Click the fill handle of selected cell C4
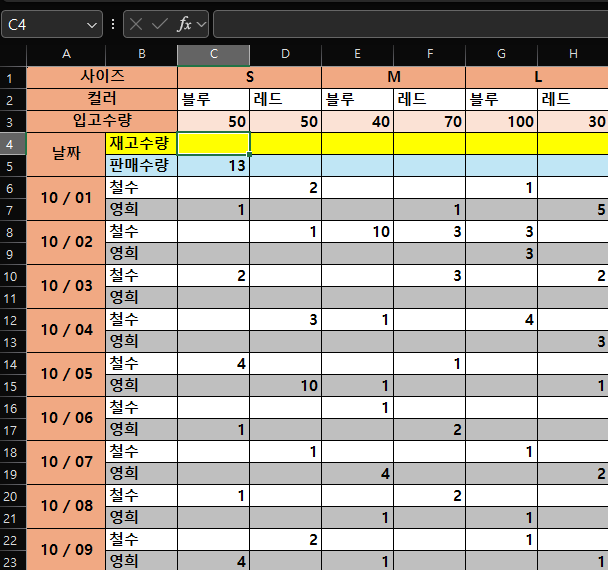This screenshot has height=570, width=608. 249,154
